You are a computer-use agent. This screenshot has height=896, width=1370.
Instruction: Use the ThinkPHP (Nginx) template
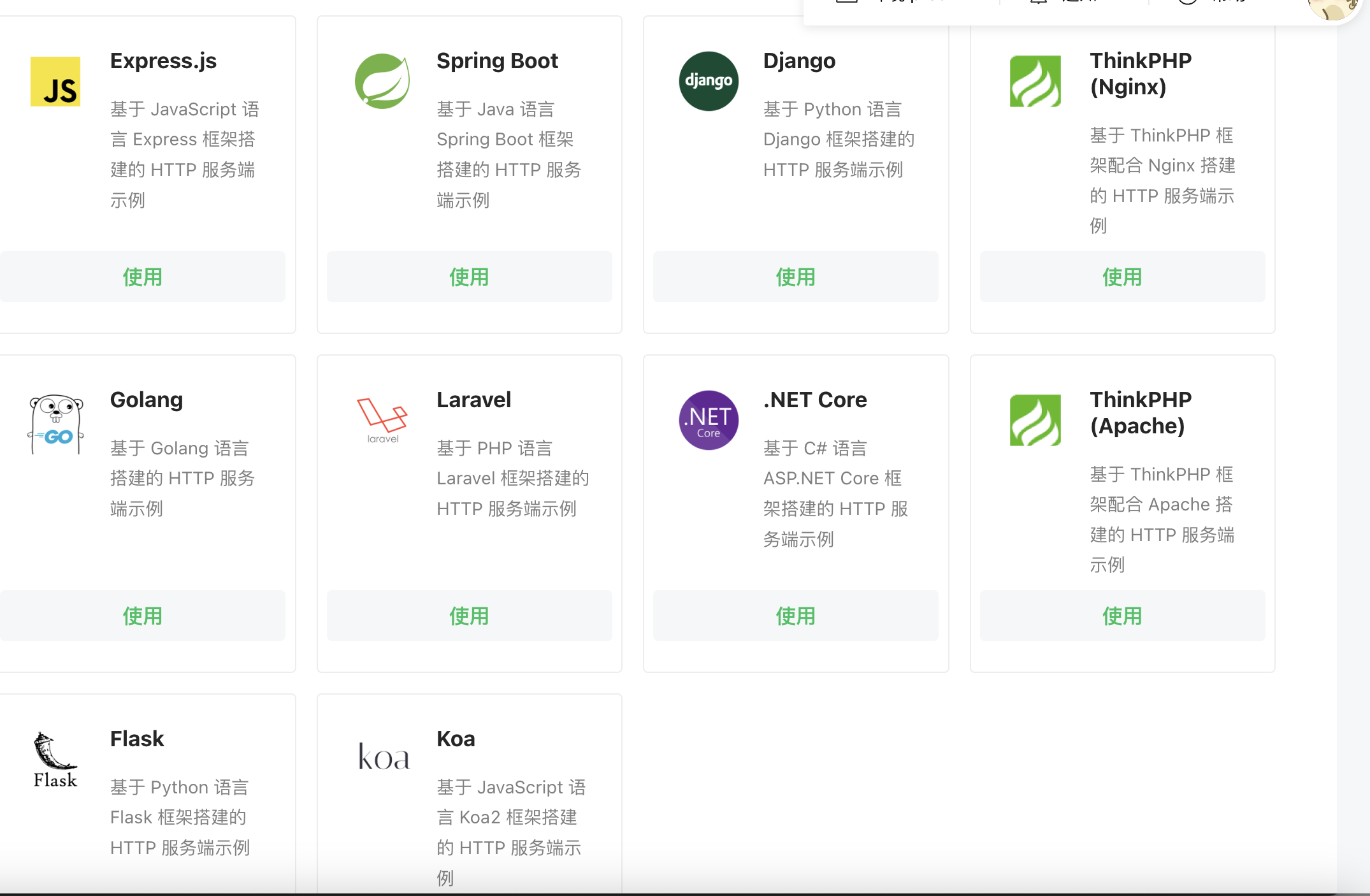(x=1123, y=277)
